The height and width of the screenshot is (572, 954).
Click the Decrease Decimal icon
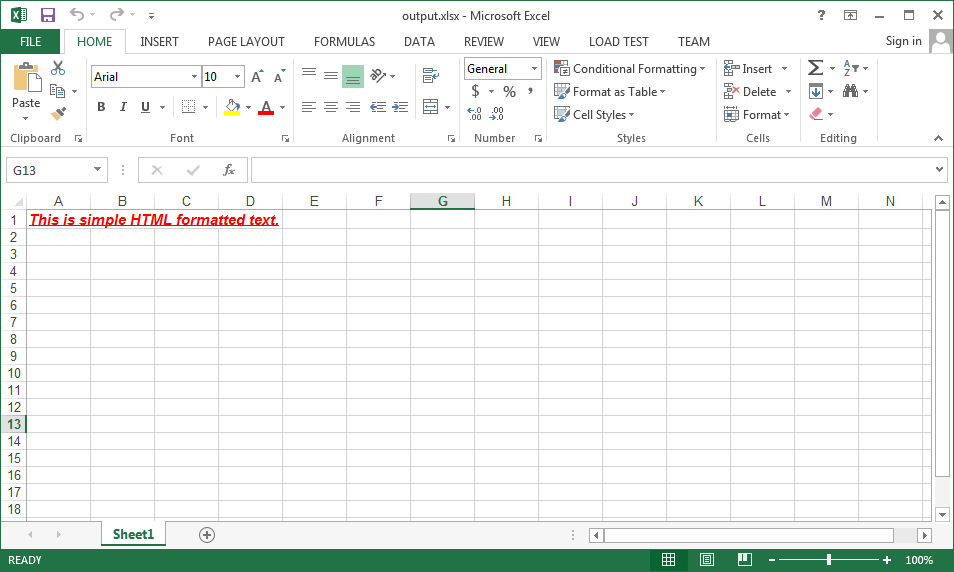pyautogui.click(x=496, y=113)
